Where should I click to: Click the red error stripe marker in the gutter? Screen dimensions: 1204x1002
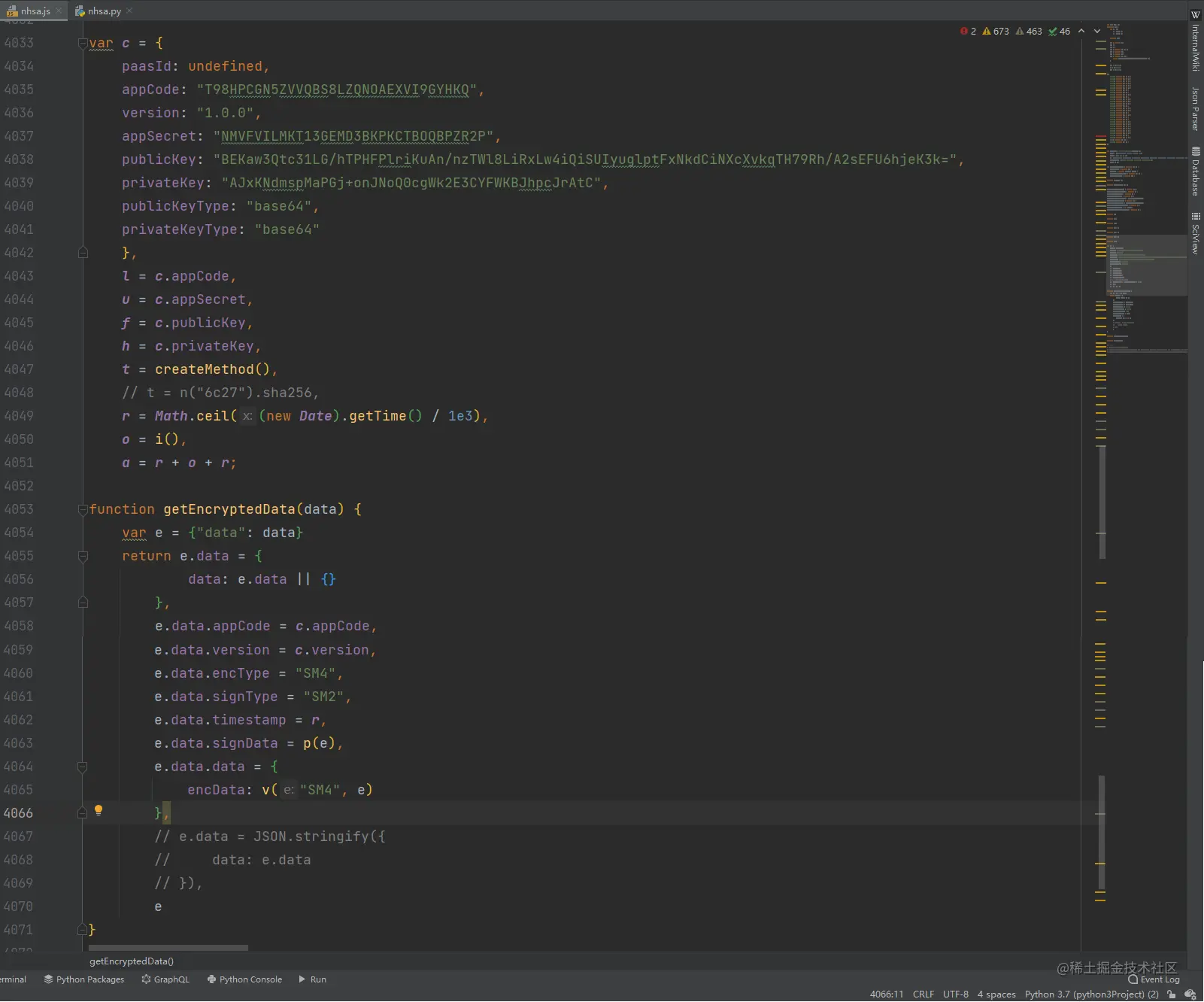[x=1101, y=136]
